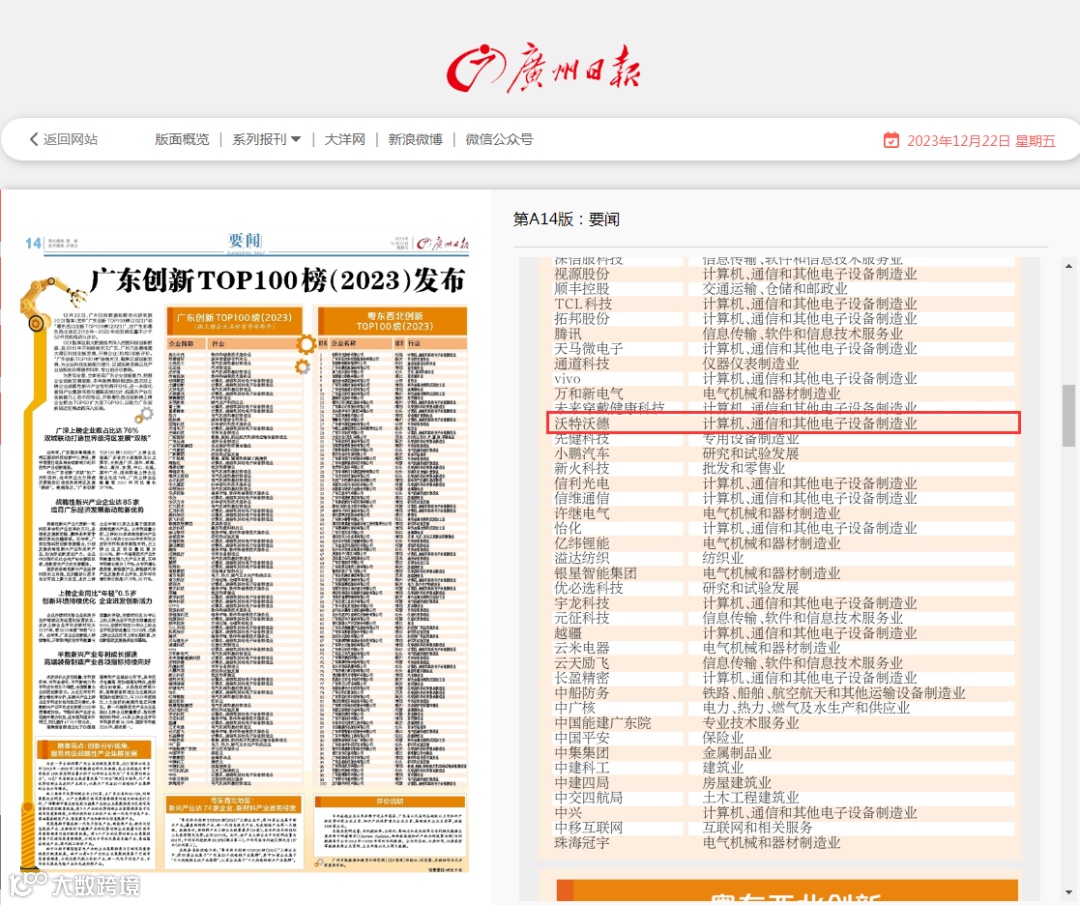Click industry cell 保险业
Image resolution: width=1080 pixels, height=905 pixels.
coord(723,738)
